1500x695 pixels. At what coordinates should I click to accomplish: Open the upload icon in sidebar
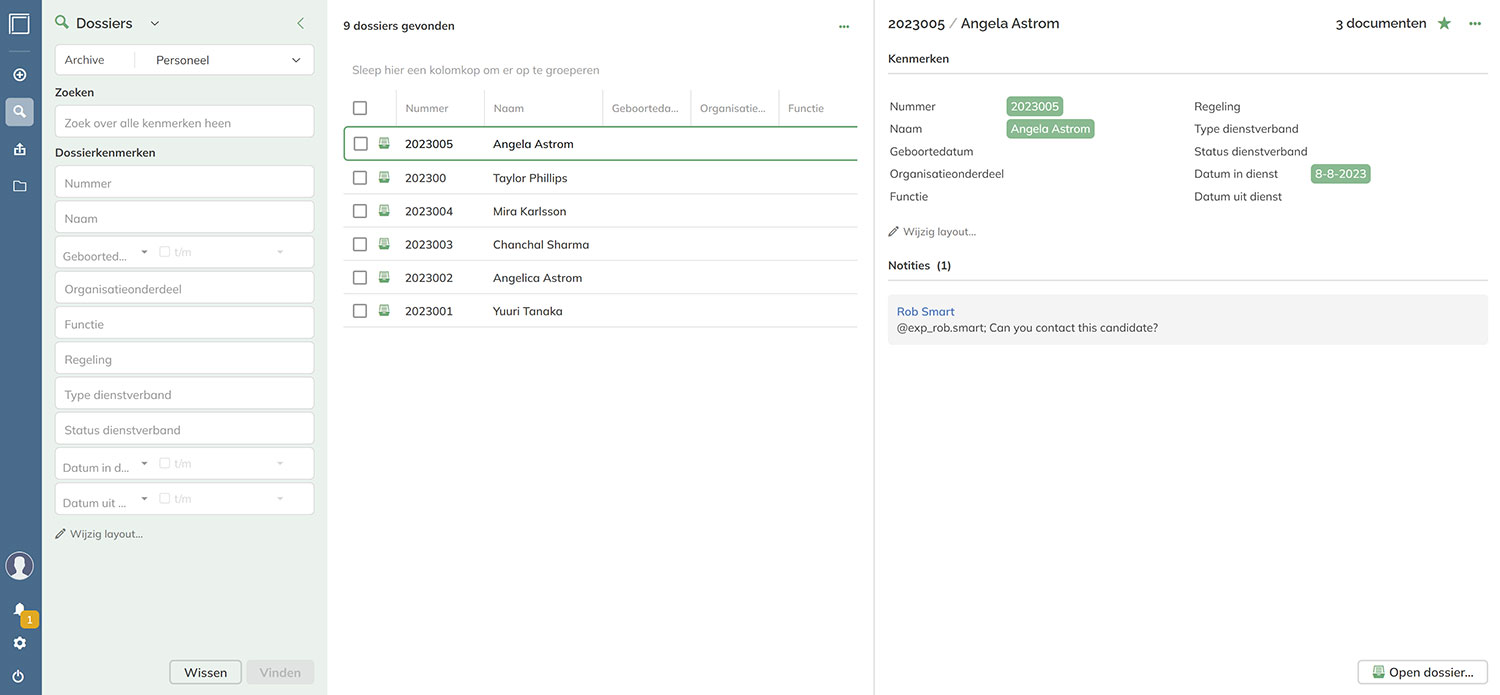coord(19,149)
